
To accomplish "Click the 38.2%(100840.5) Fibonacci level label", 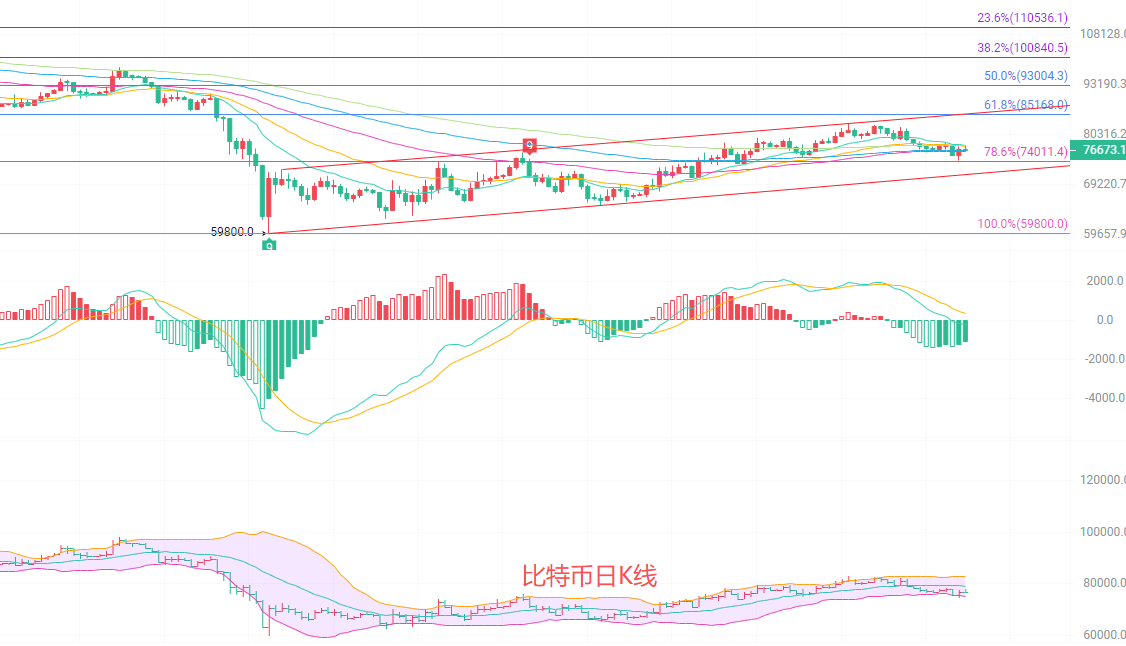I will pyautogui.click(x=1023, y=48).
